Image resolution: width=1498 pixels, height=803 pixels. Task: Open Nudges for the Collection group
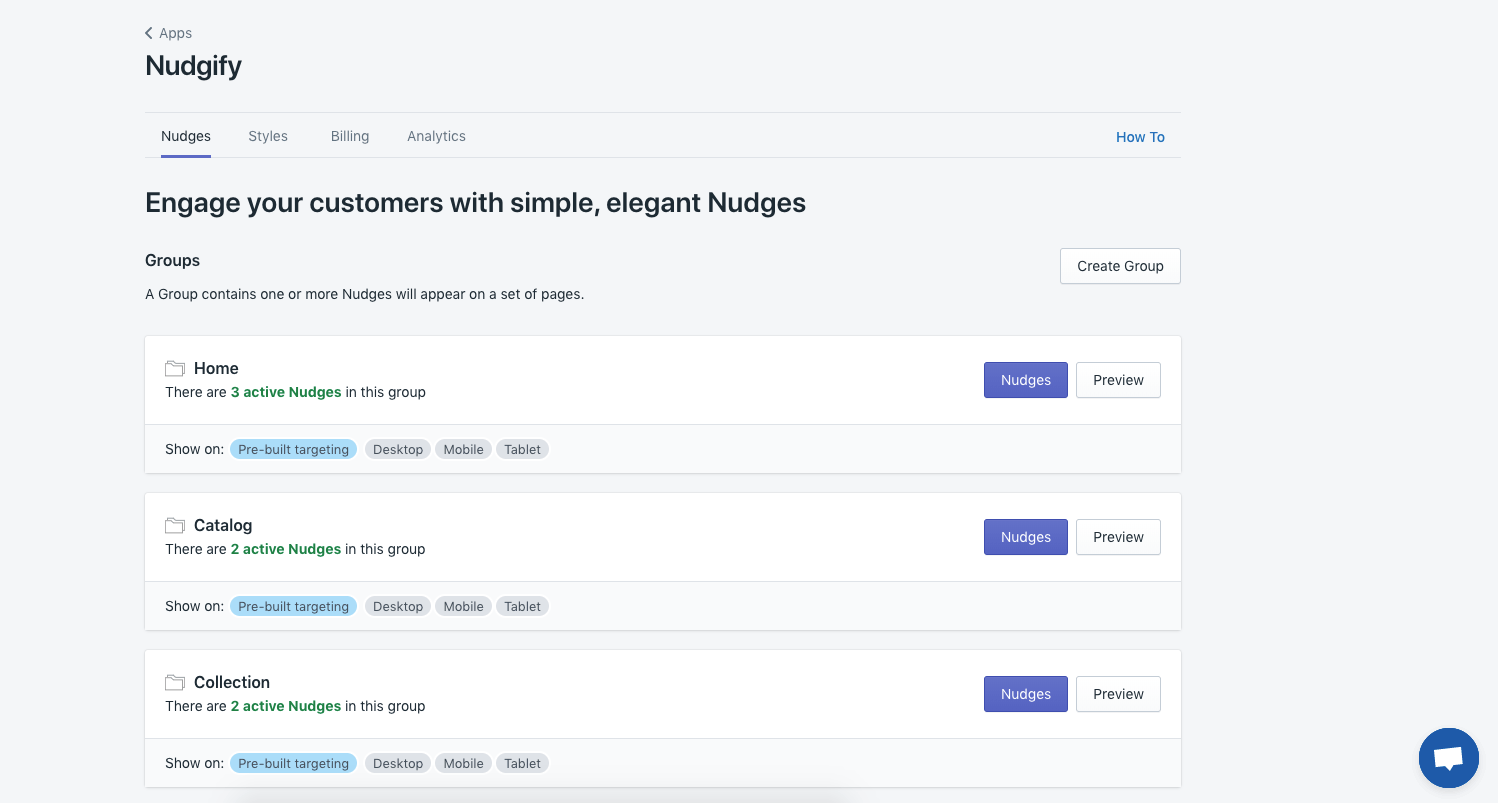pyautogui.click(x=1026, y=694)
